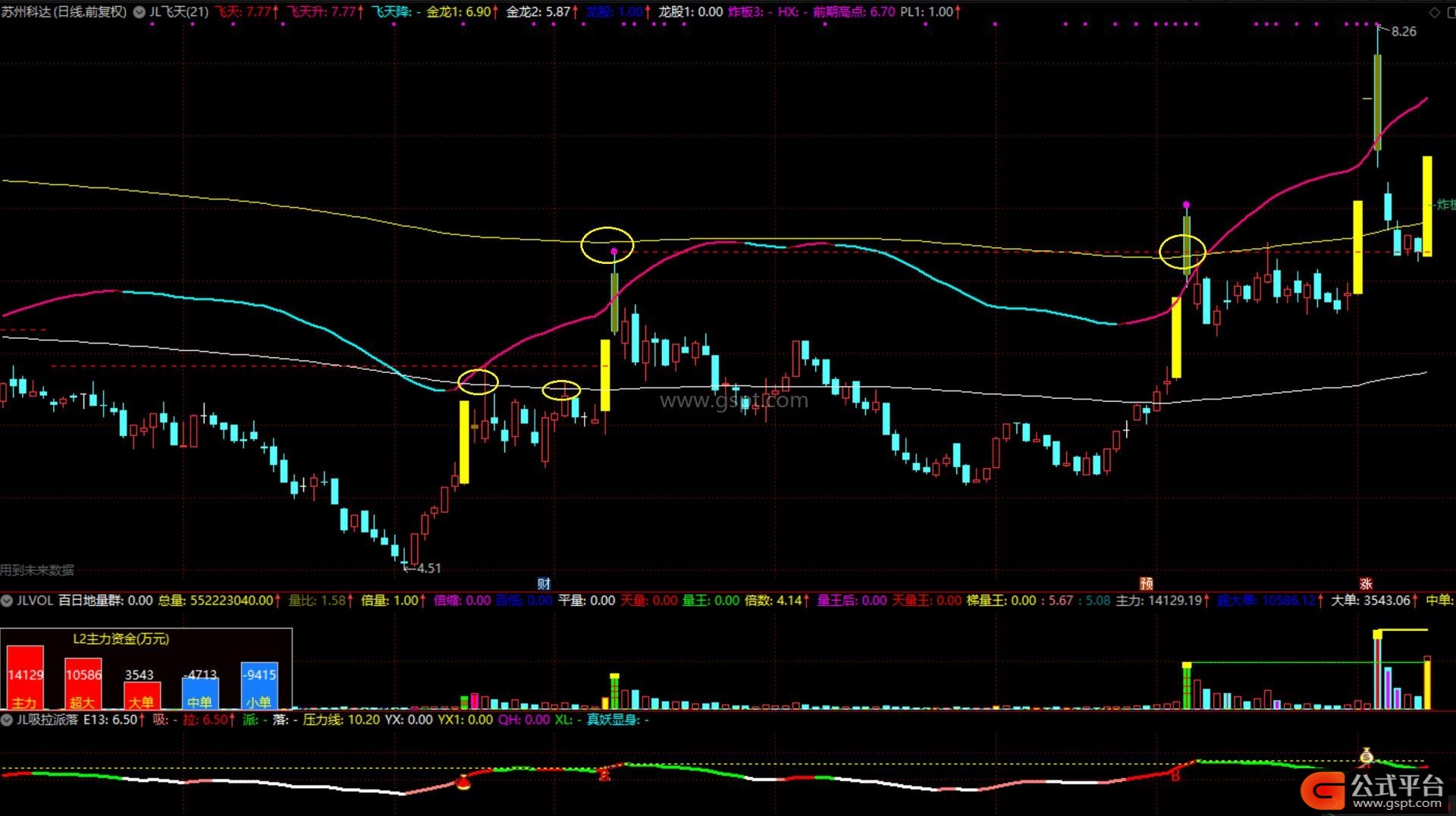Click the 用到未来数据 notice text
Screen dimensions: 1456x816
37,570
